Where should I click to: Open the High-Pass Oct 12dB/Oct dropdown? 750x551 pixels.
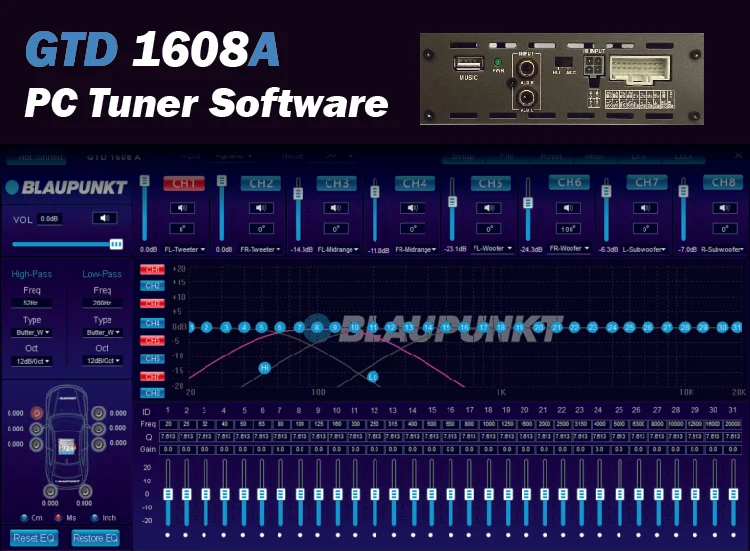(x=31, y=361)
